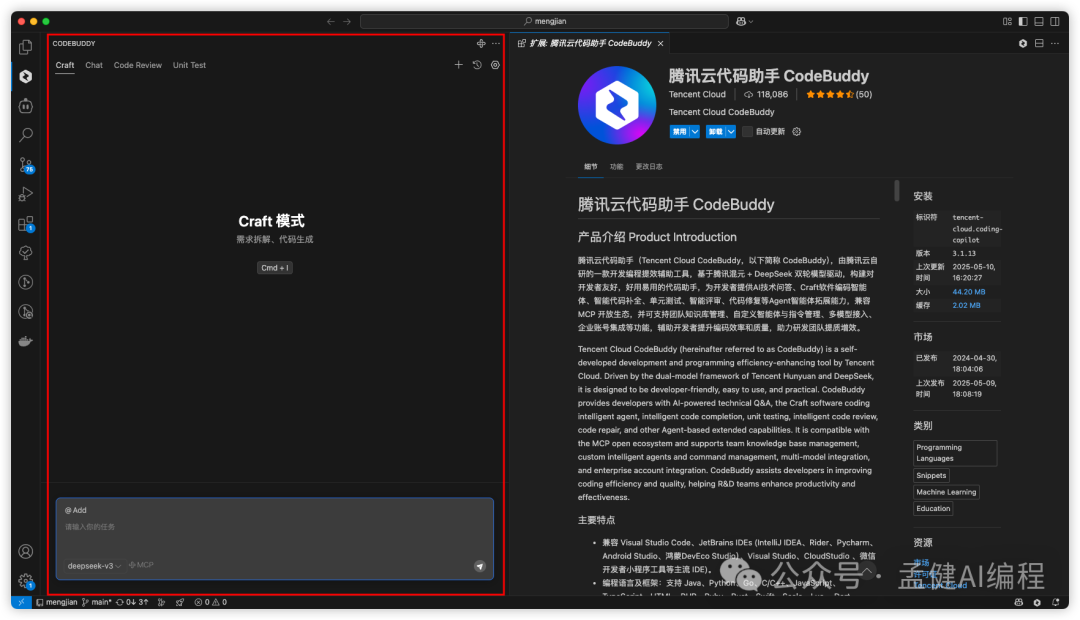The width and height of the screenshot is (1080, 620).
Task: Toggle secondary side bar visibility
Action: pos(1055,21)
